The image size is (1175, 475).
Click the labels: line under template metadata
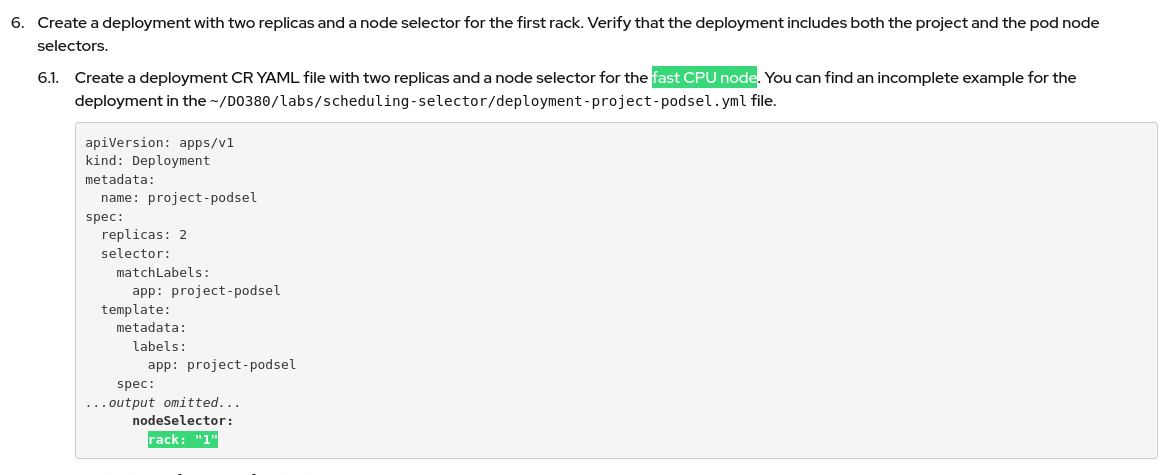tap(159, 347)
